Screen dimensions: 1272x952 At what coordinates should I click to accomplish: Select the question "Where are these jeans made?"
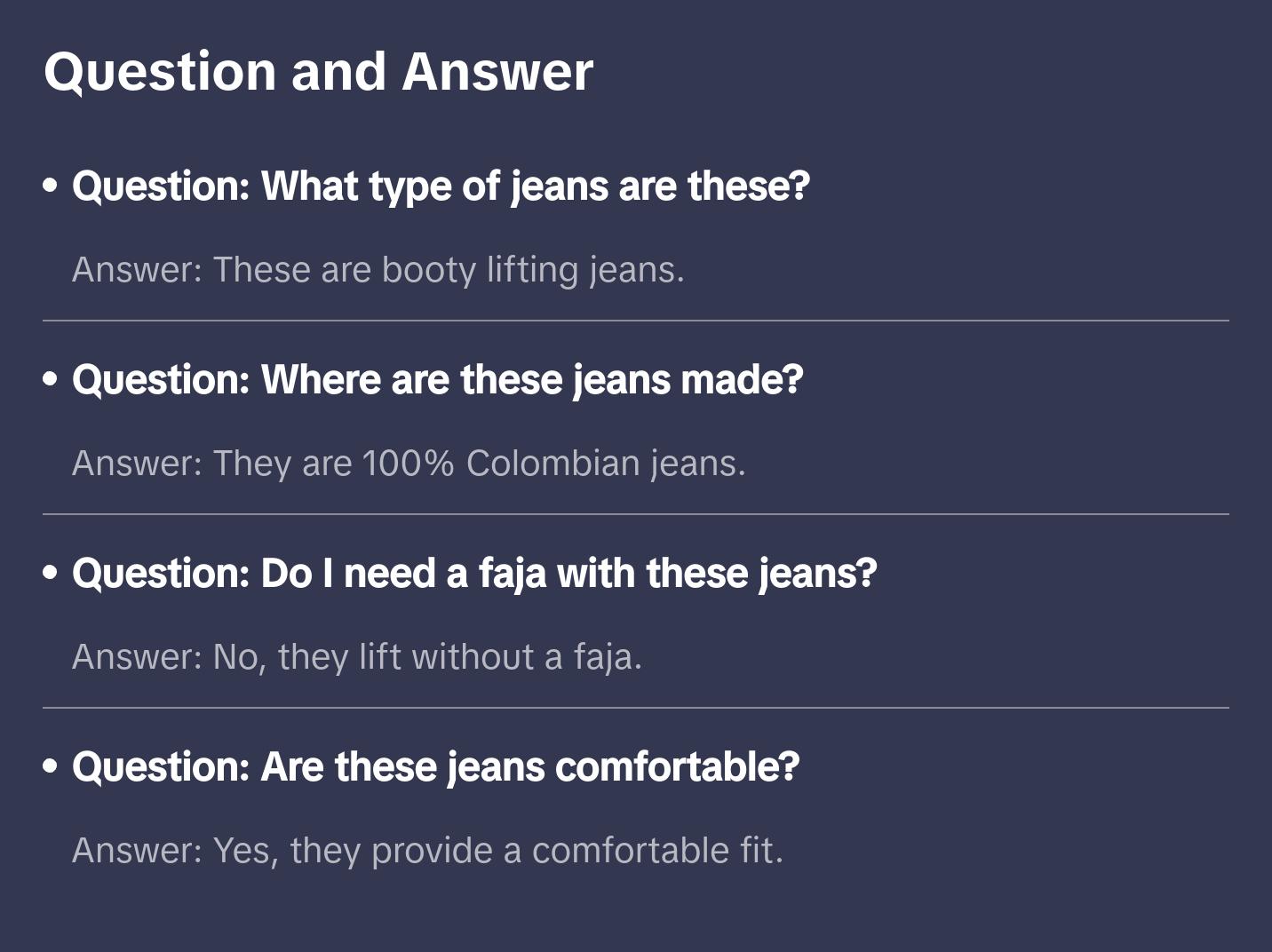point(437,380)
